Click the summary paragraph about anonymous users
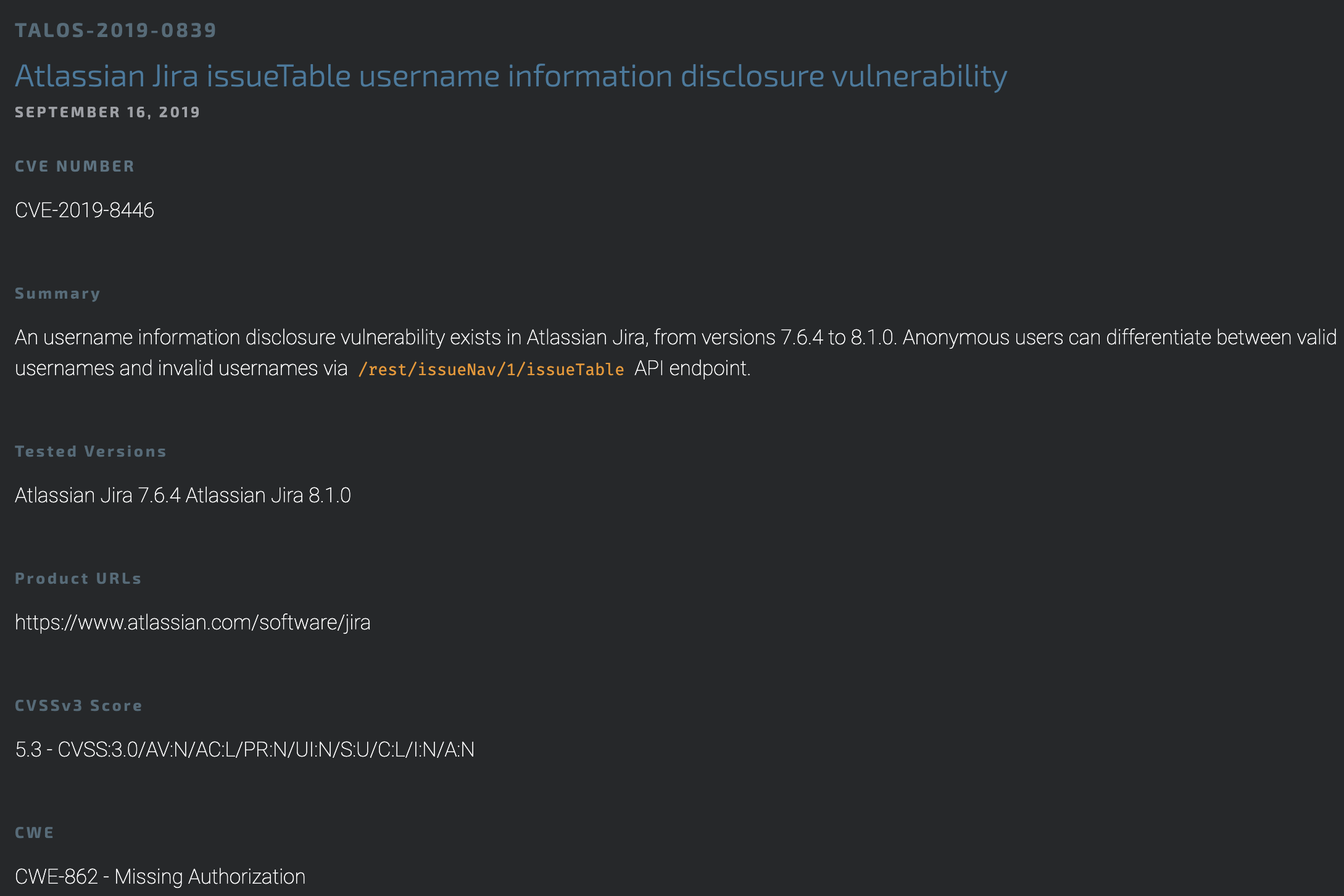1344x896 pixels. coord(676,353)
